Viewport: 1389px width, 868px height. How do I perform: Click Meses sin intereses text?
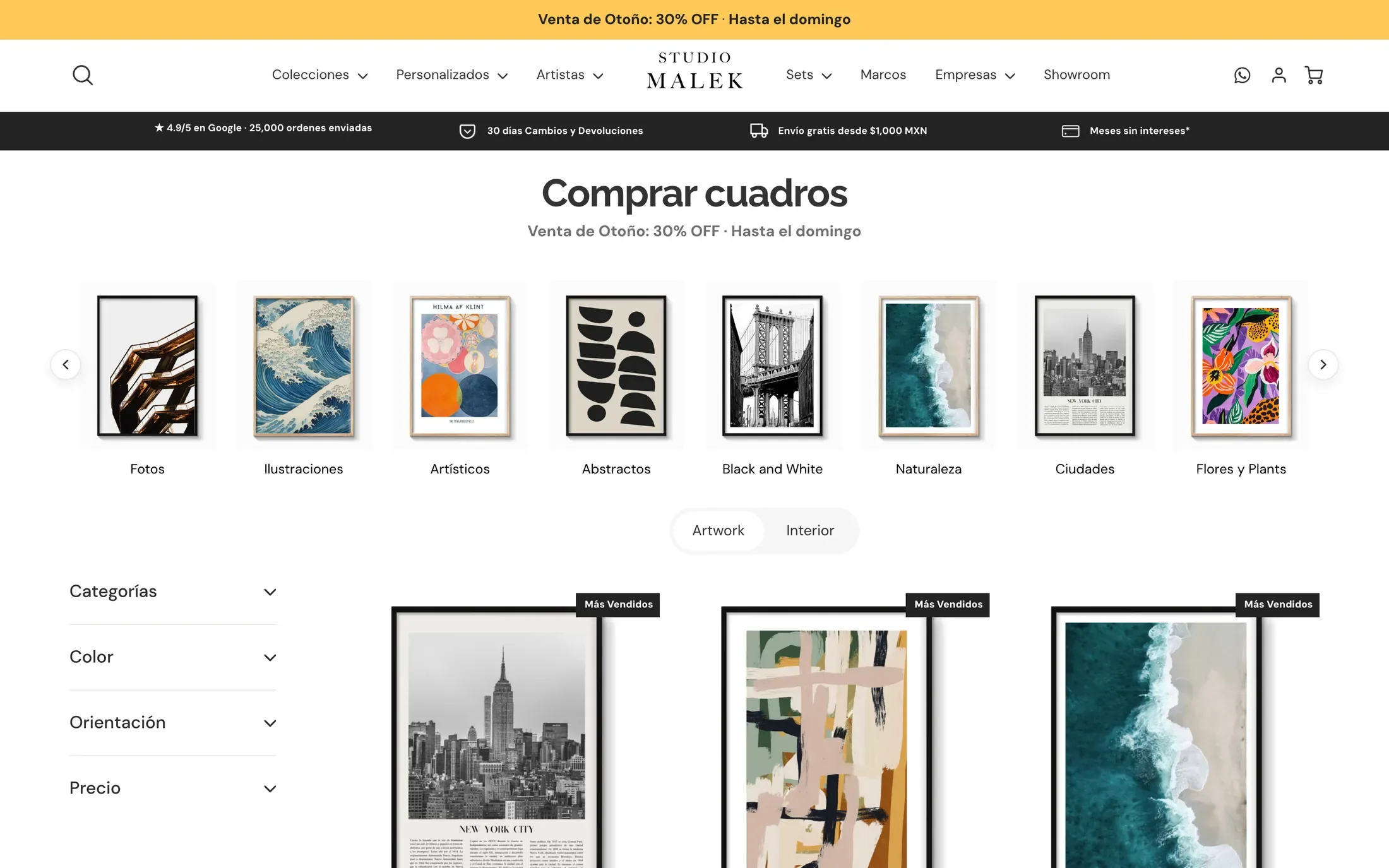pos(1140,131)
